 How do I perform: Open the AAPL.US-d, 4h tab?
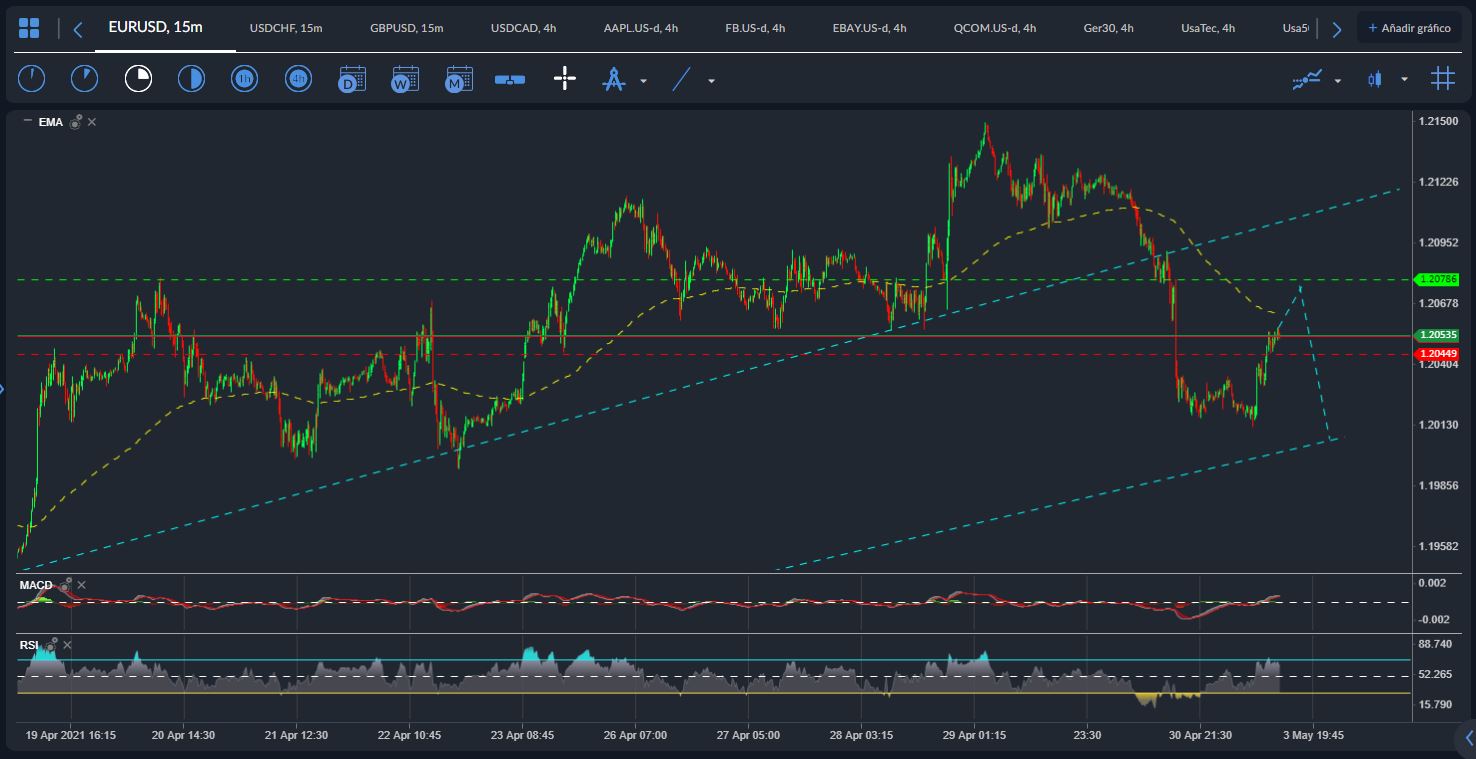click(x=641, y=28)
